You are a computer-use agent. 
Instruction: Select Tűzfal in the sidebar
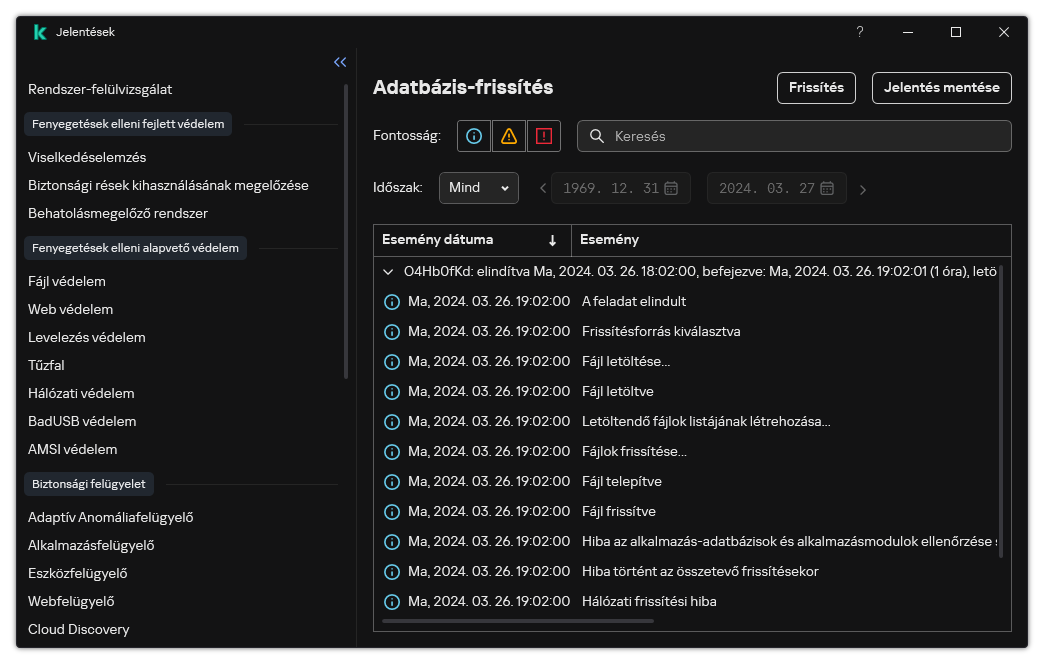click(44, 365)
